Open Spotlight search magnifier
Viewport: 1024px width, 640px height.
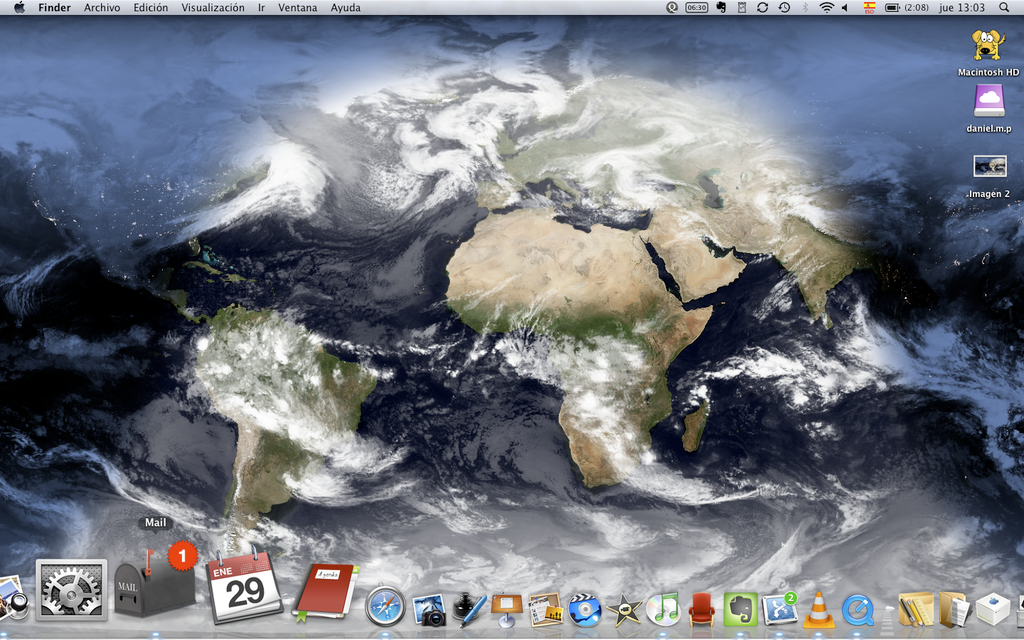1004,8
